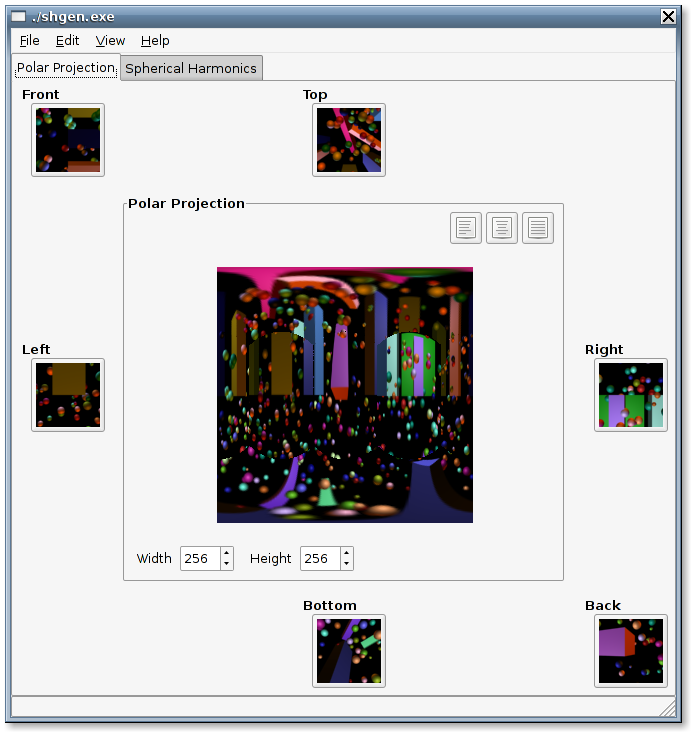This screenshot has width=691, height=732.
Task: Click the './shgen.exe' title bar text
Action: [x=73, y=17]
